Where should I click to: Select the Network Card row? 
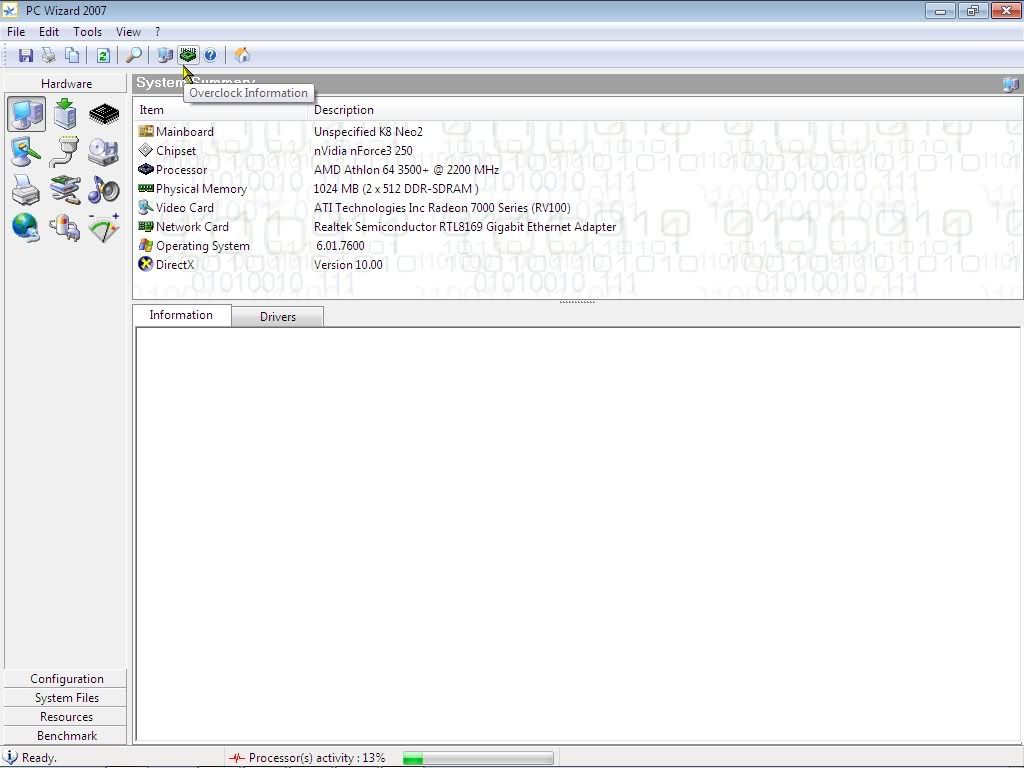tap(578, 226)
